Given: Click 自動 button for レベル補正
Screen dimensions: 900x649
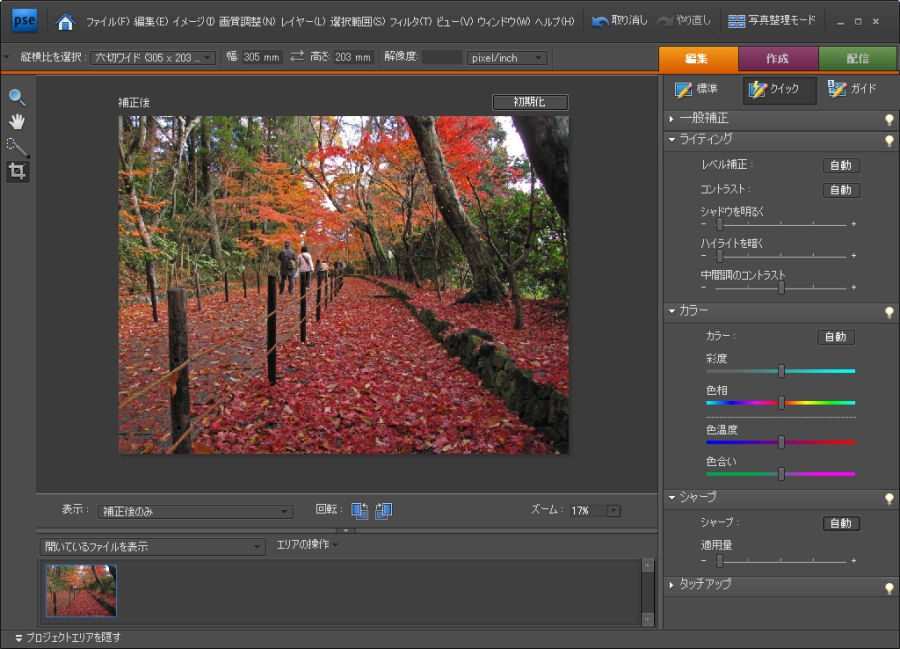Looking at the screenshot, I should pyautogui.click(x=841, y=165).
